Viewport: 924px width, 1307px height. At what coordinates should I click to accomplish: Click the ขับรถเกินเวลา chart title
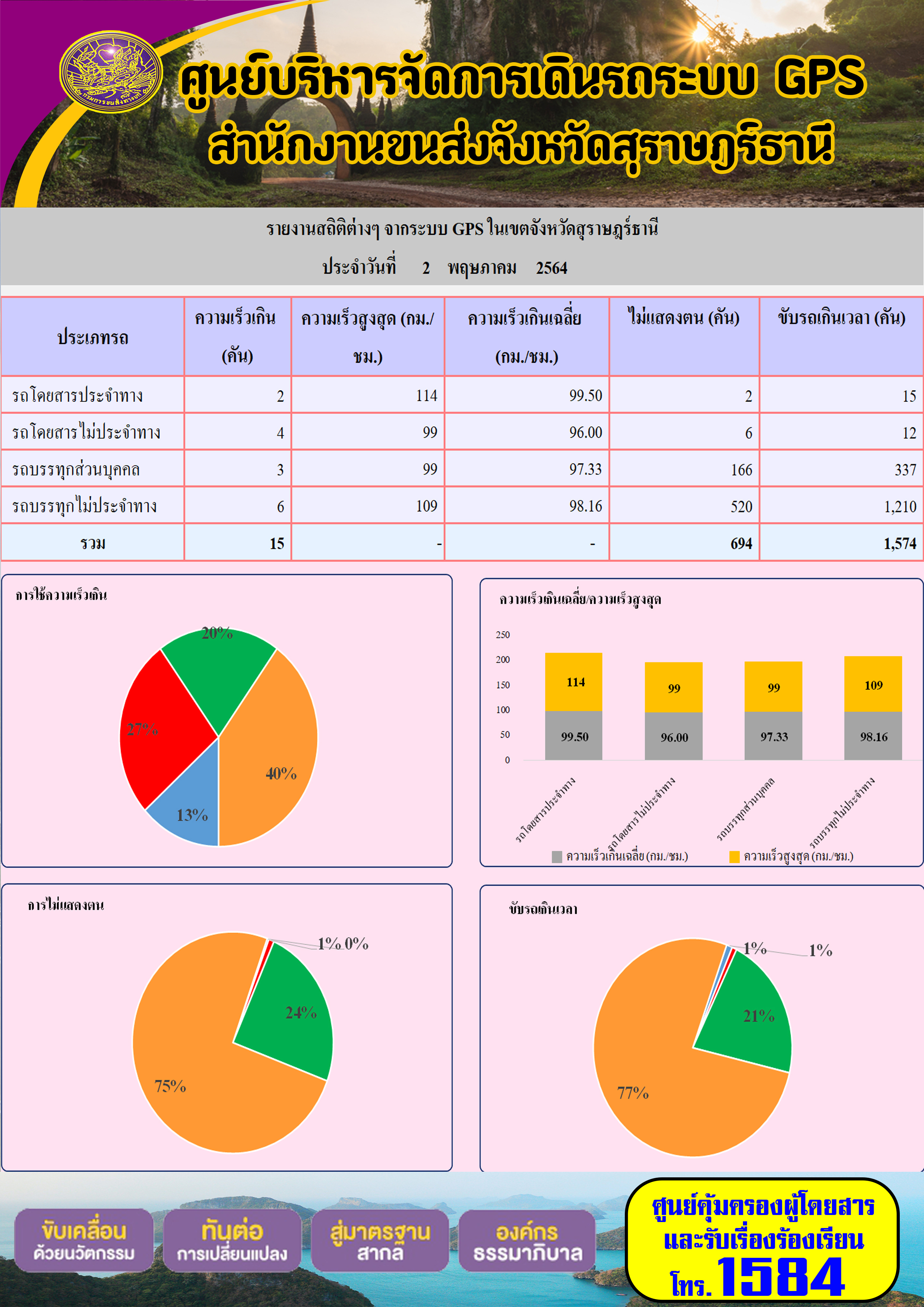point(543,910)
